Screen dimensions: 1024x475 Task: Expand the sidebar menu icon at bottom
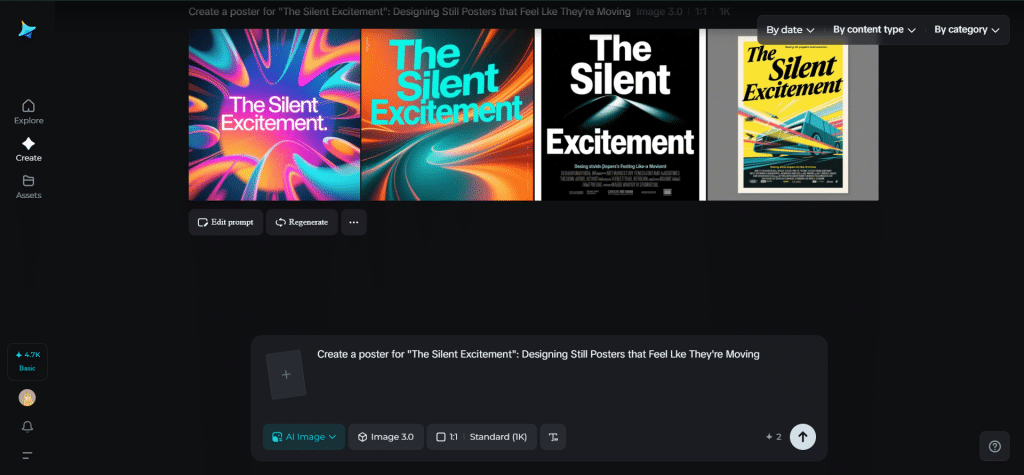coord(27,455)
